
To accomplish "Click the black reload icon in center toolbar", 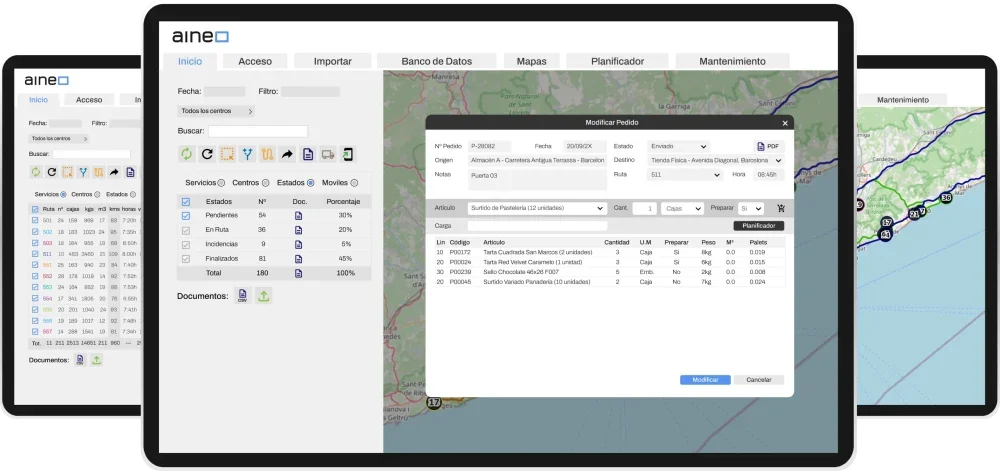I will (207, 154).
